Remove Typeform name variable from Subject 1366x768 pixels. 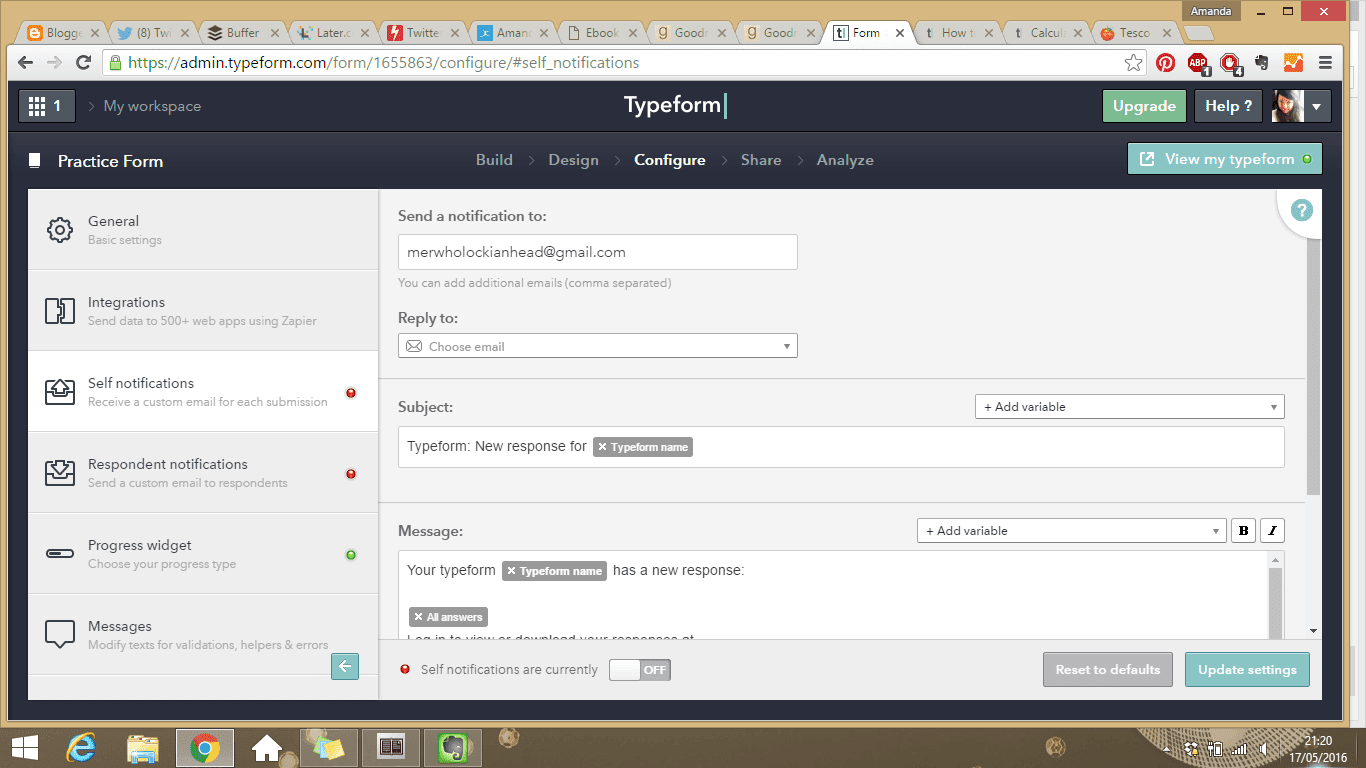pyautogui.click(x=602, y=447)
